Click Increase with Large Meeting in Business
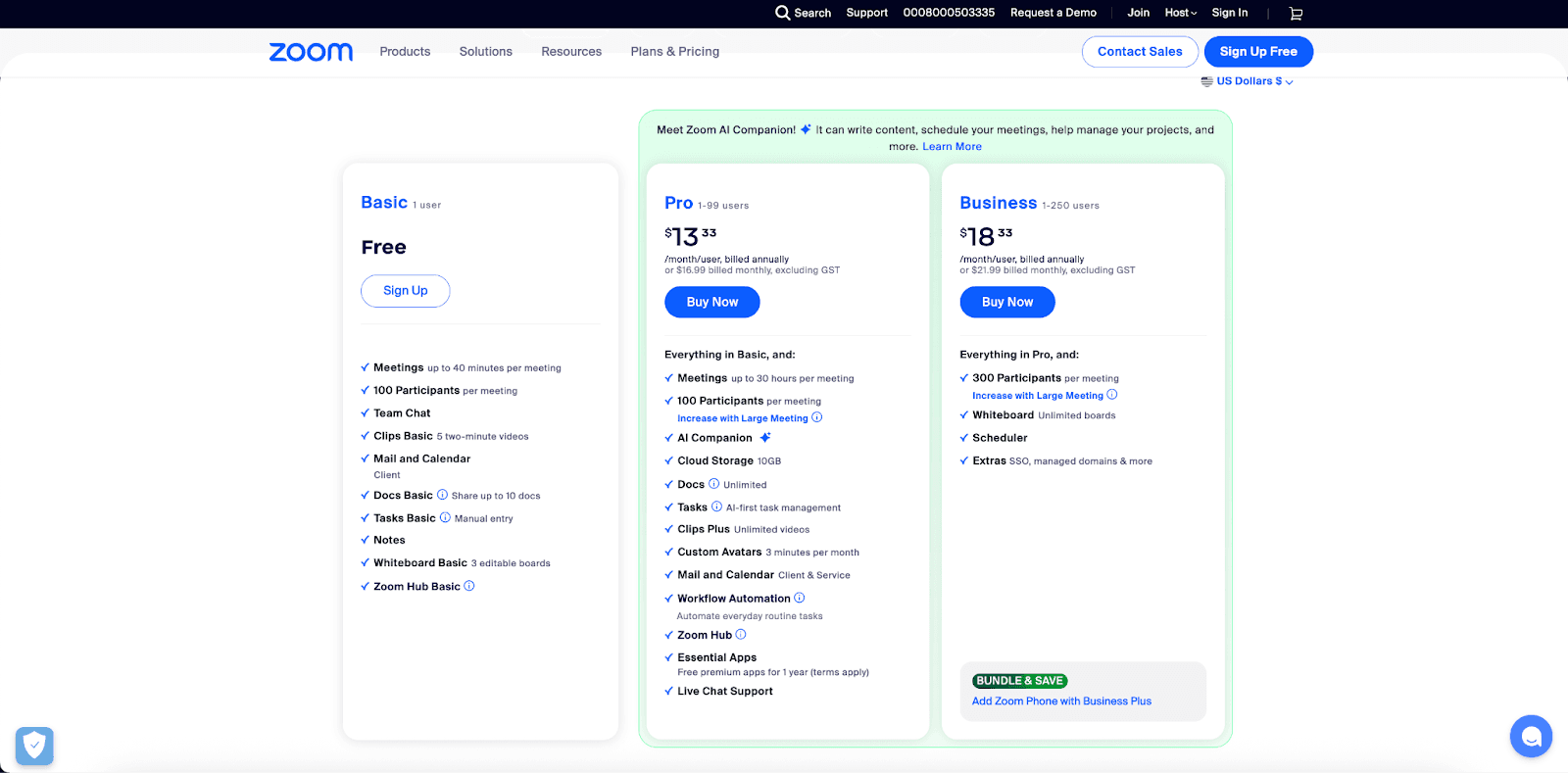The width and height of the screenshot is (1568, 773). click(1038, 396)
